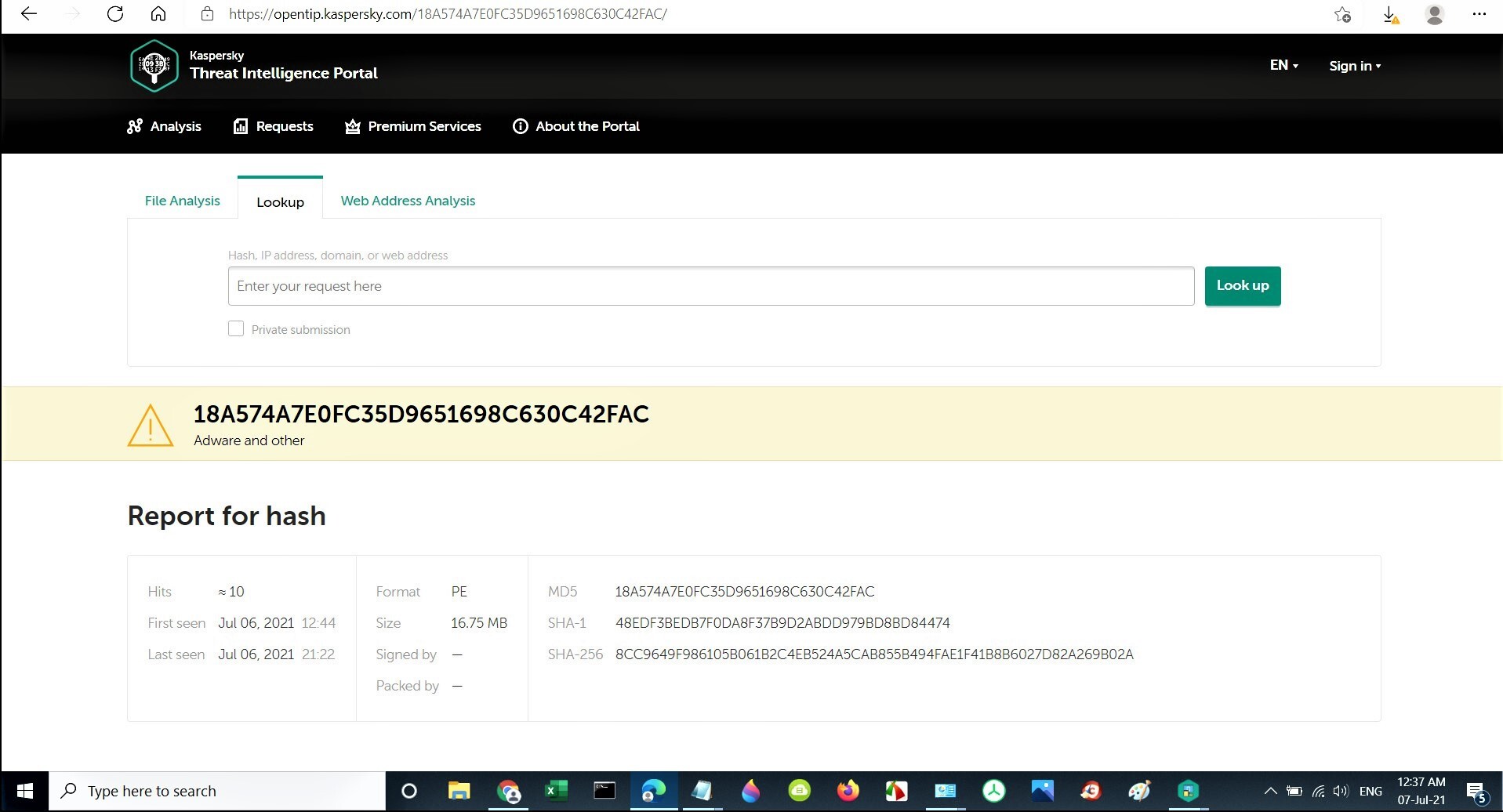
Task: Switch to the File Analysis tab
Action: (183, 201)
